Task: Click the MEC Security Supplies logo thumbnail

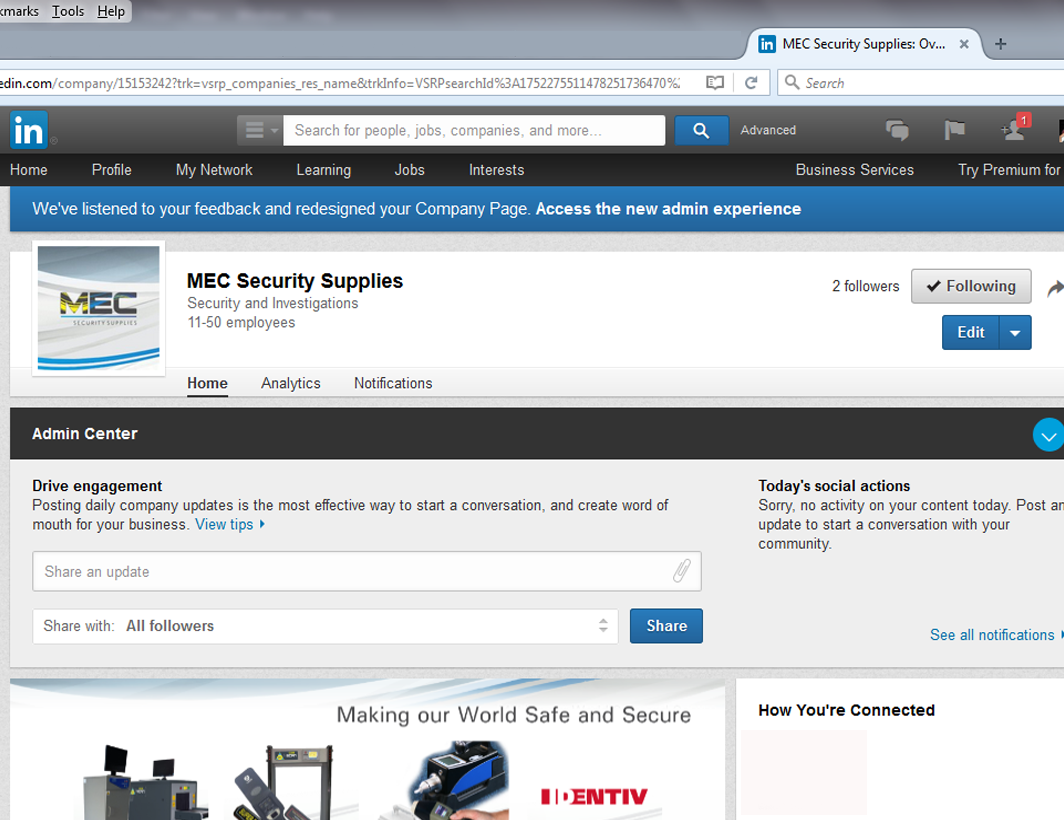Action: click(x=98, y=308)
